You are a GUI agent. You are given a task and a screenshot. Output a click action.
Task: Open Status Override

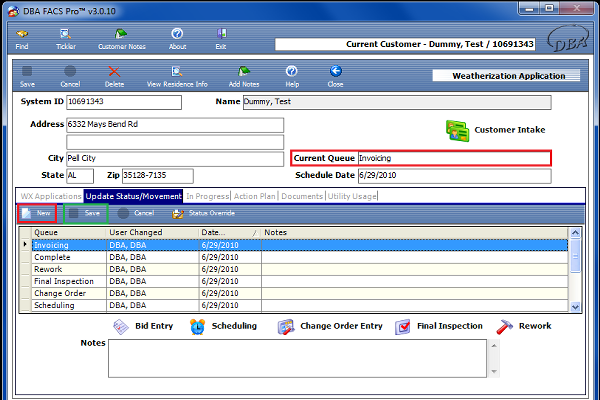[x=203, y=213]
